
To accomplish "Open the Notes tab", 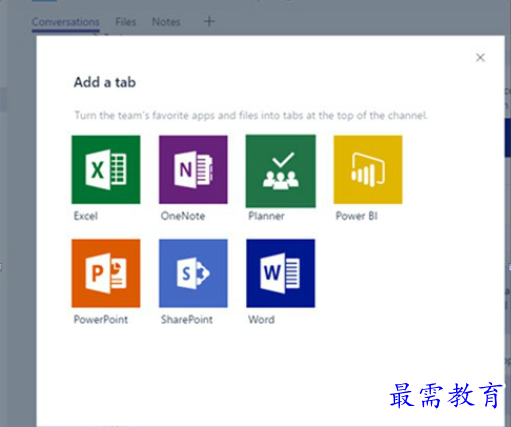I will [166, 22].
